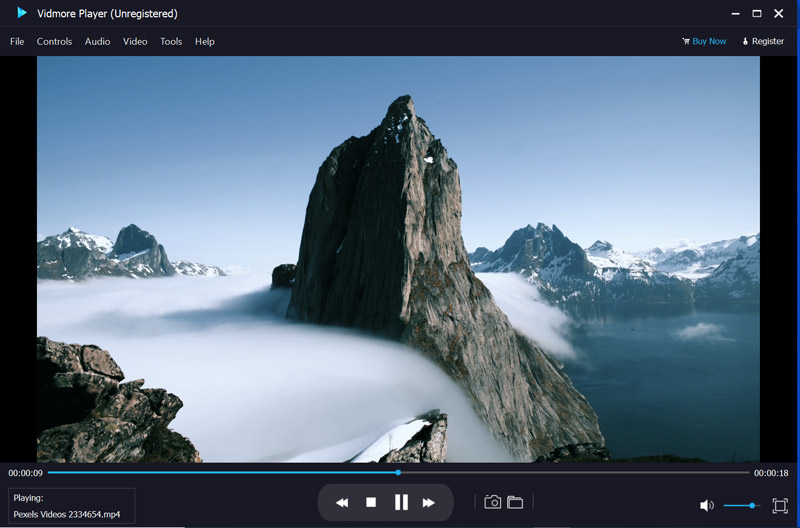Click the Vidmore Player logo icon
Screen dimensions: 800x528
click(x=22, y=13)
